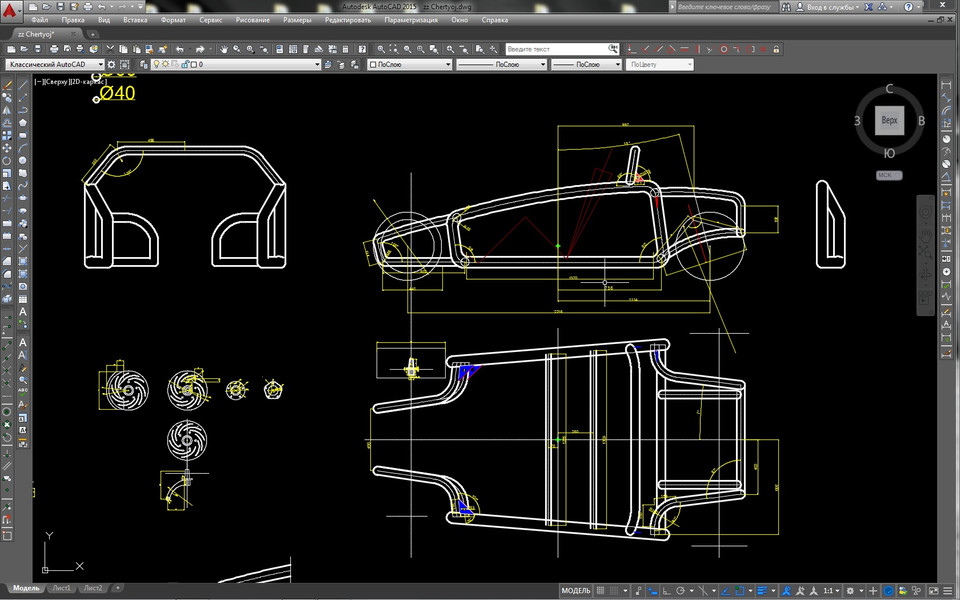Image resolution: width=960 pixels, height=600 pixels.
Task: Toggle grid display in the status bar
Action: pos(600,590)
